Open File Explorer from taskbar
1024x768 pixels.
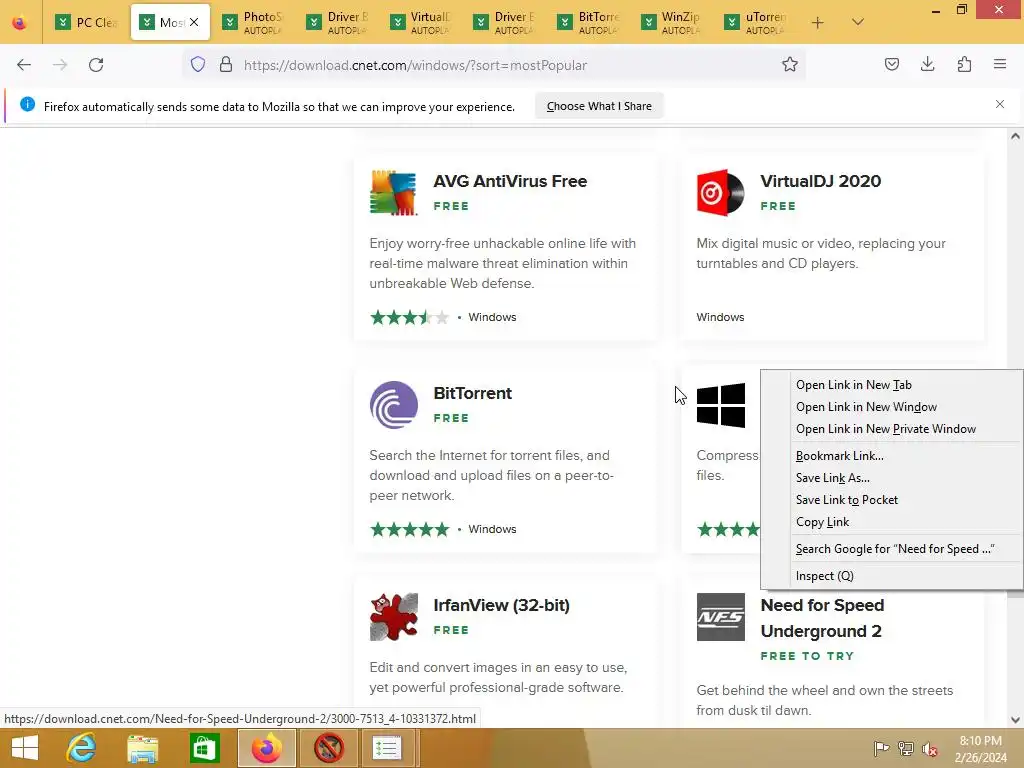[142, 748]
